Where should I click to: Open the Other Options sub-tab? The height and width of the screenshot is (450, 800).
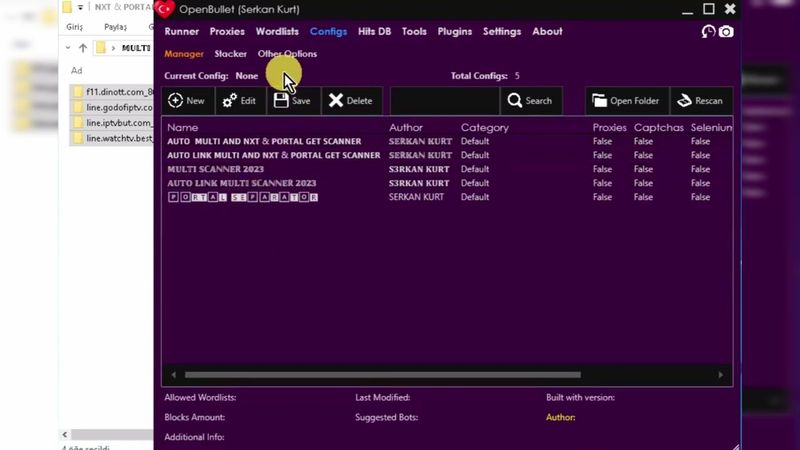coord(287,54)
